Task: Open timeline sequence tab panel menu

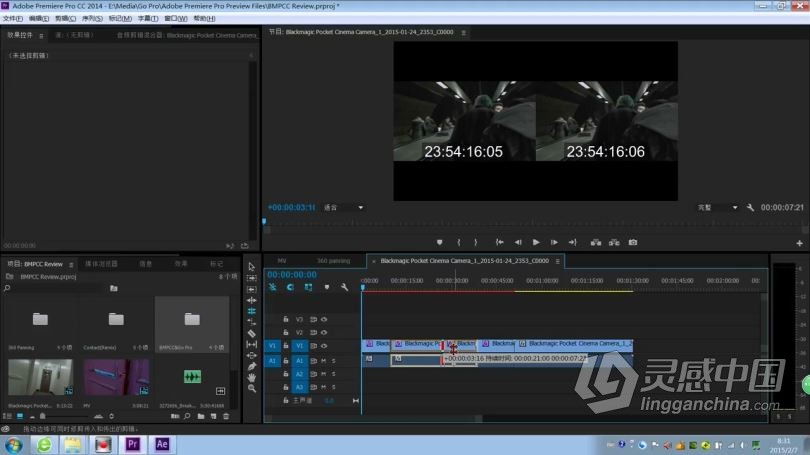Action: point(557,261)
